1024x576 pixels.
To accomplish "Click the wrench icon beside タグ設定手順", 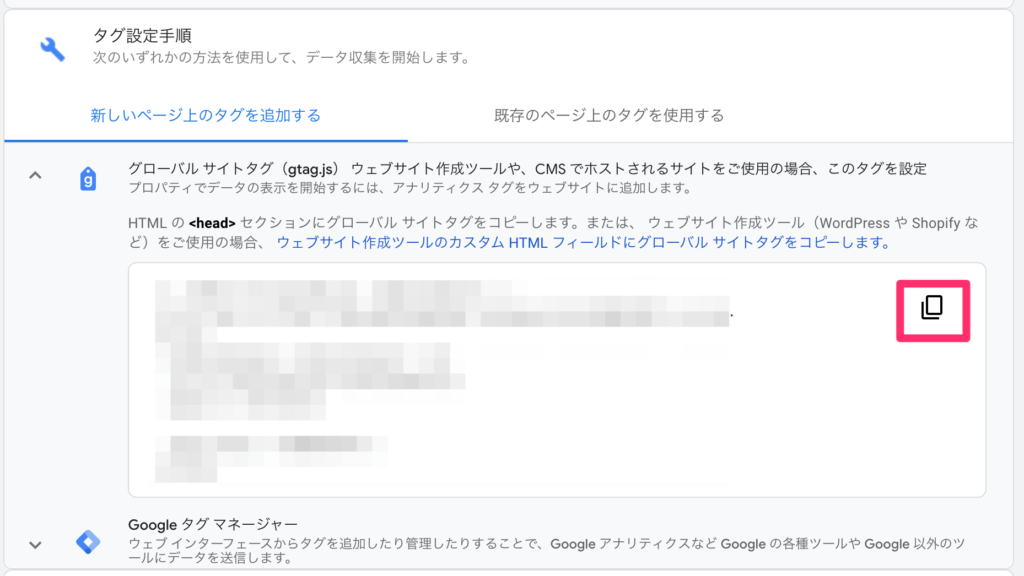I will click(x=52, y=48).
